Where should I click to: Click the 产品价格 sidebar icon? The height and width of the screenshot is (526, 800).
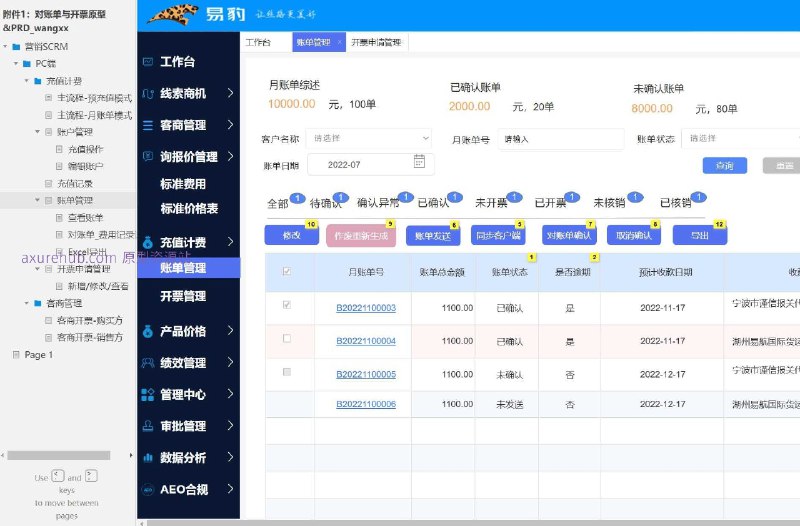point(148,332)
